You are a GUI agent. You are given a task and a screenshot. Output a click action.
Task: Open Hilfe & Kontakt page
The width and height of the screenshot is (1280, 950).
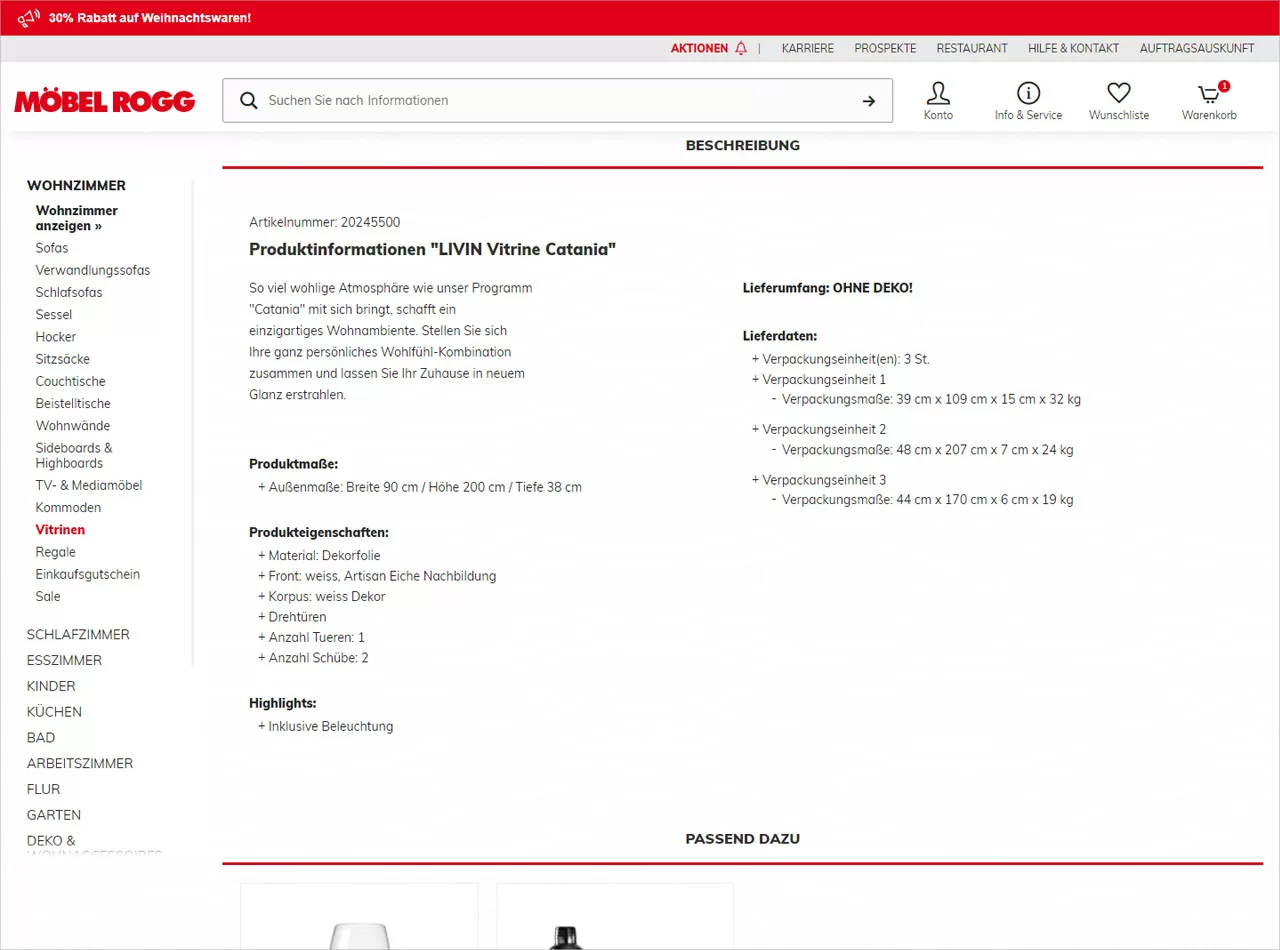pos(1073,48)
